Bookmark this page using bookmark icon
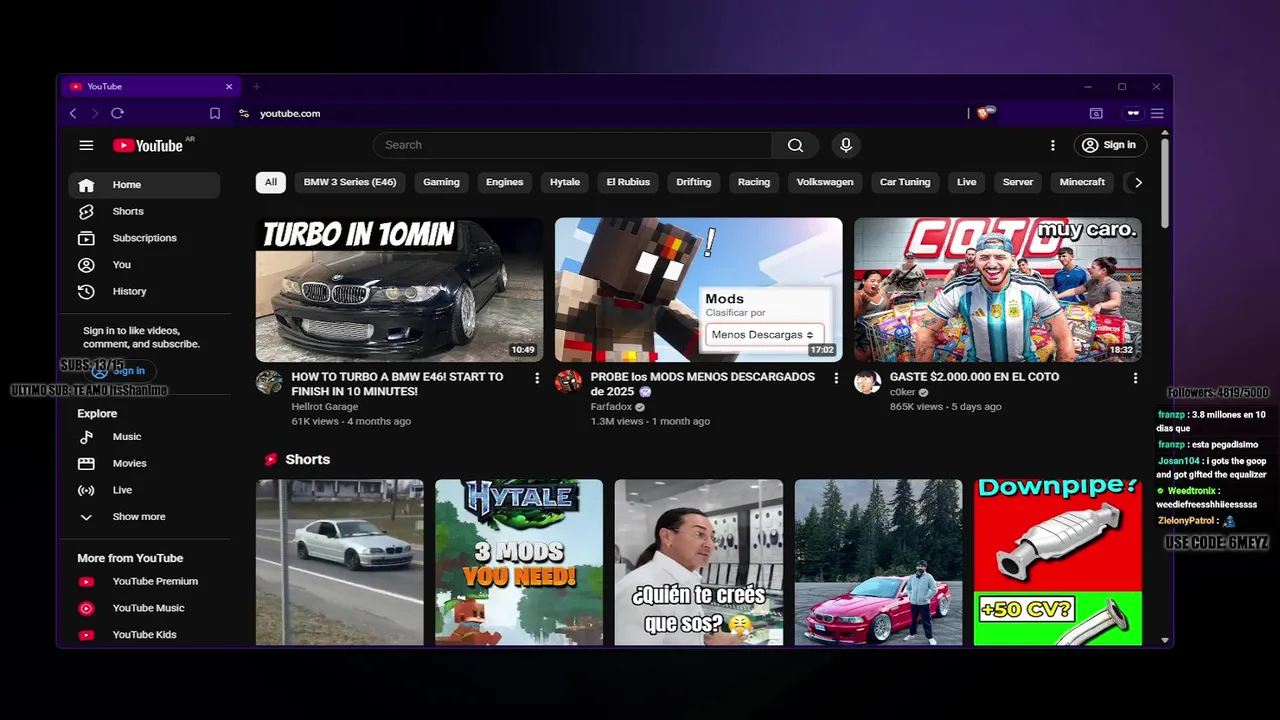Screen dimensions: 1280x720 click(x=214, y=114)
